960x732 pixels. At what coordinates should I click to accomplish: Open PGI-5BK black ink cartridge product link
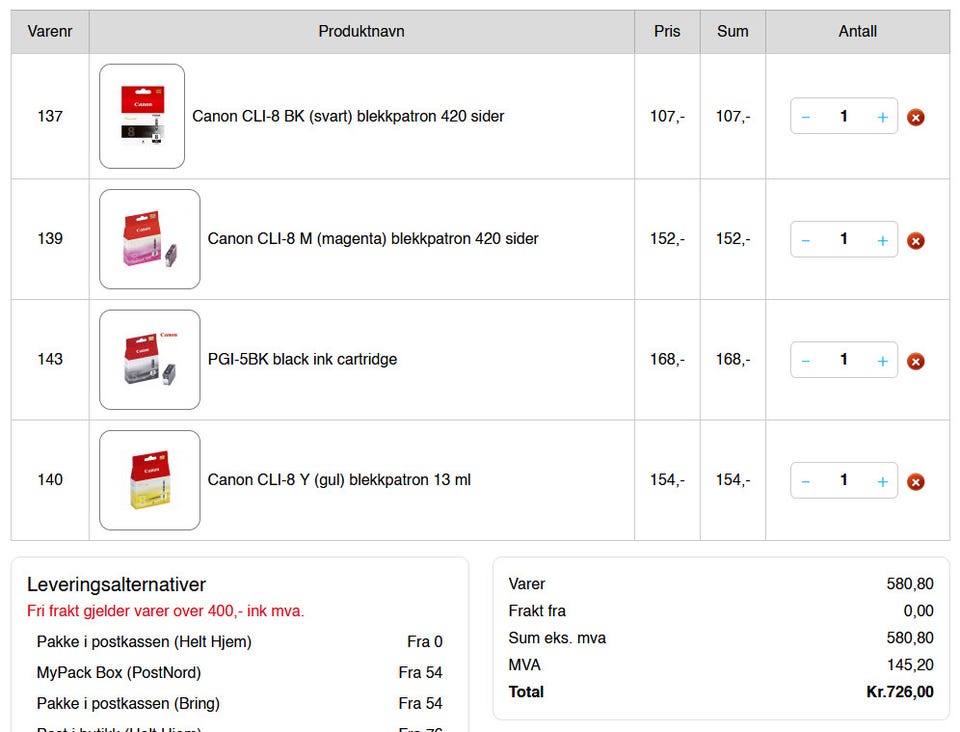[x=302, y=359]
